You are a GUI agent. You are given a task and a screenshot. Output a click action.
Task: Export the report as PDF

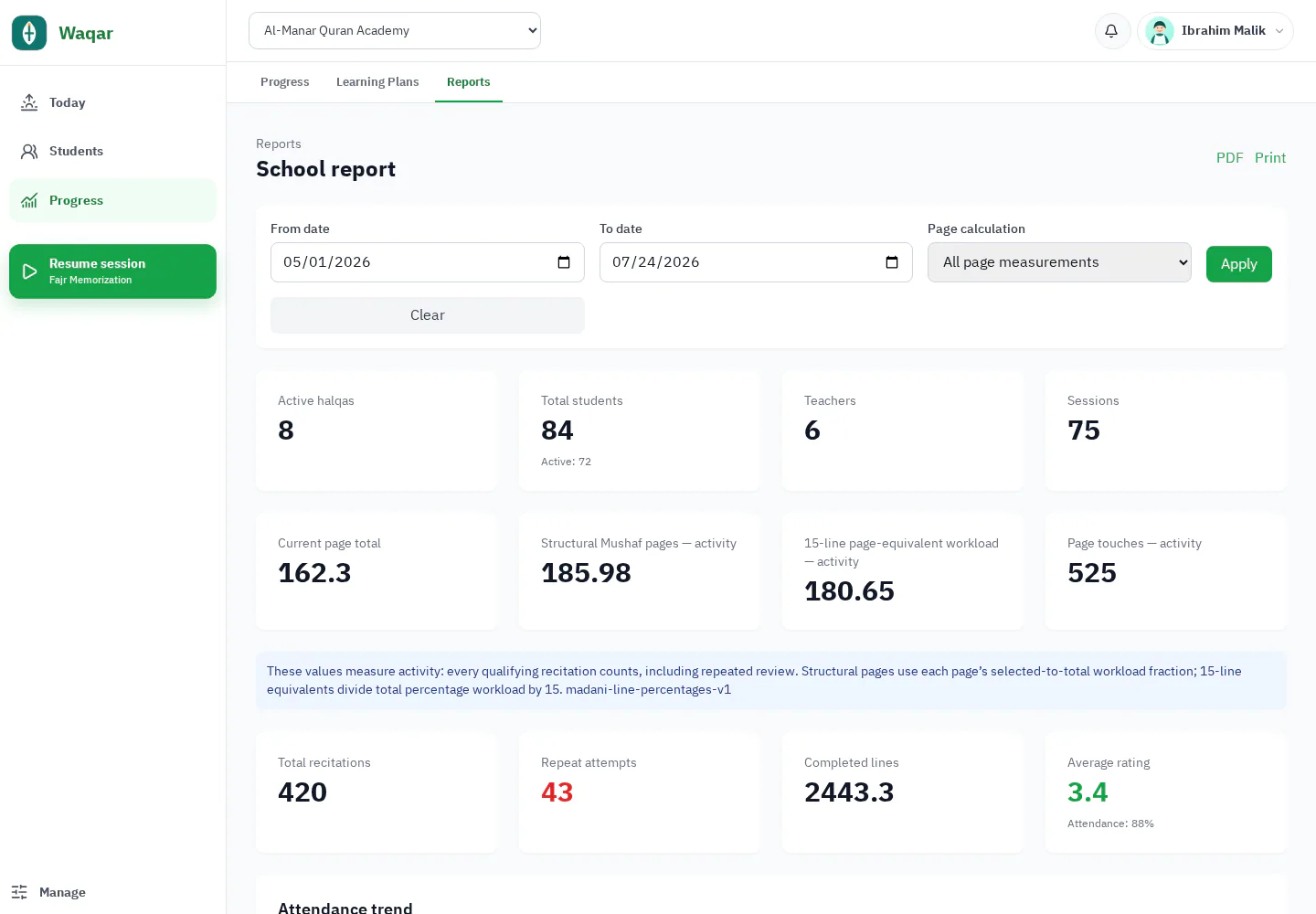(x=1229, y=157)
